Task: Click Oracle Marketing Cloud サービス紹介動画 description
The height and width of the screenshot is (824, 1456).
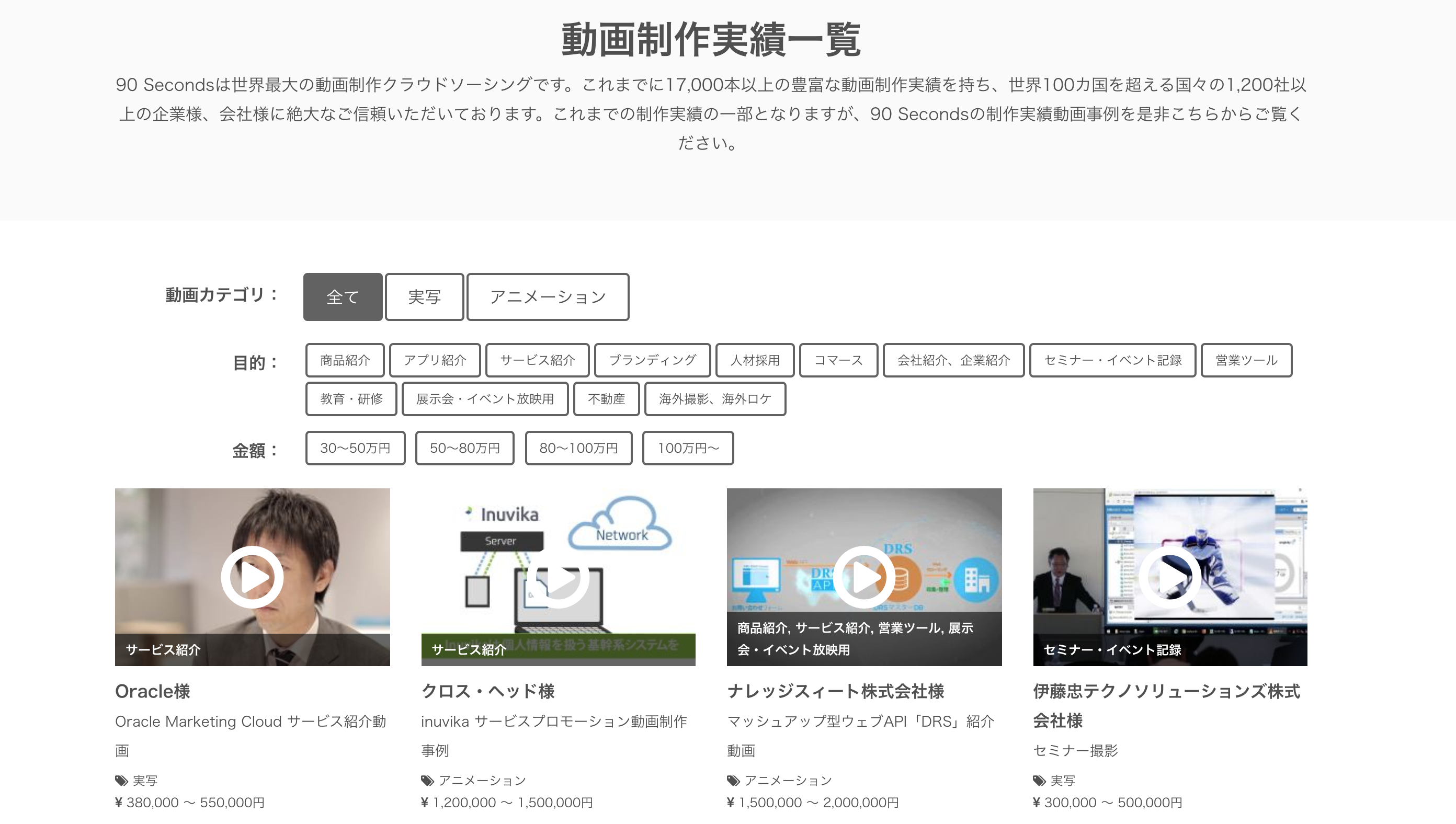Action: tap(250, 736)
